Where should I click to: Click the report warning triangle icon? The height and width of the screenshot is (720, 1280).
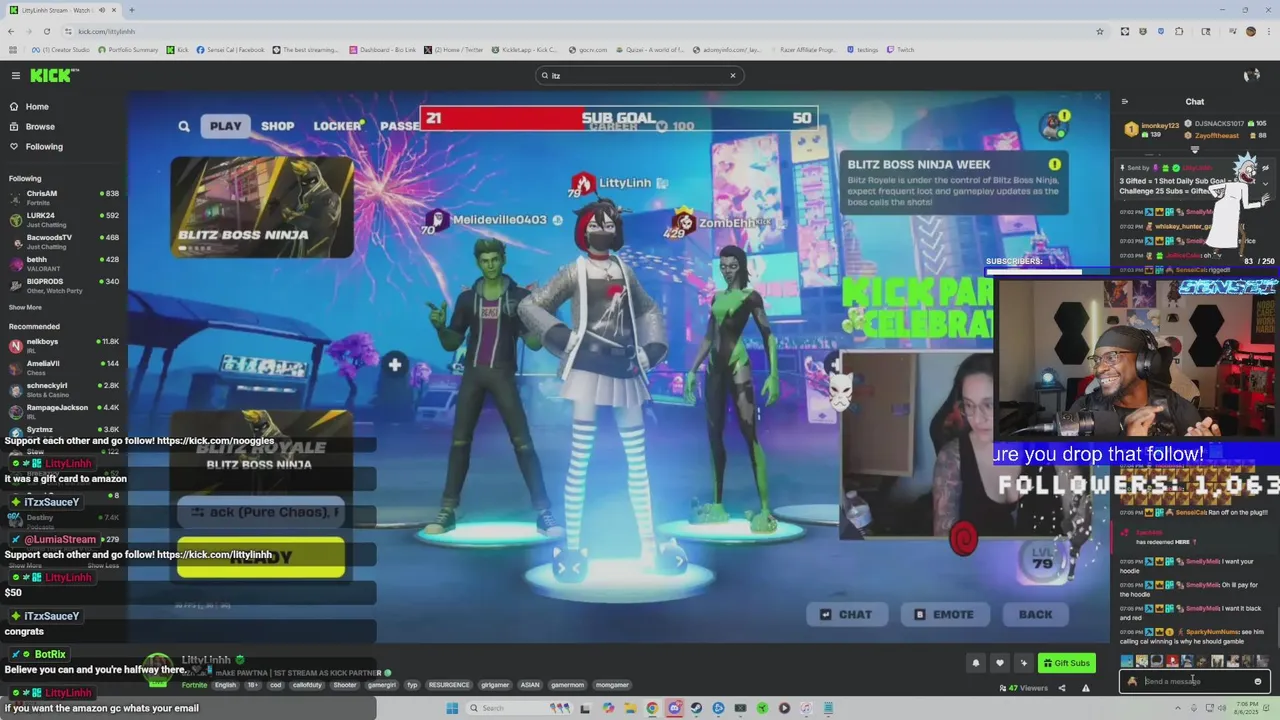pos(1086,688)
